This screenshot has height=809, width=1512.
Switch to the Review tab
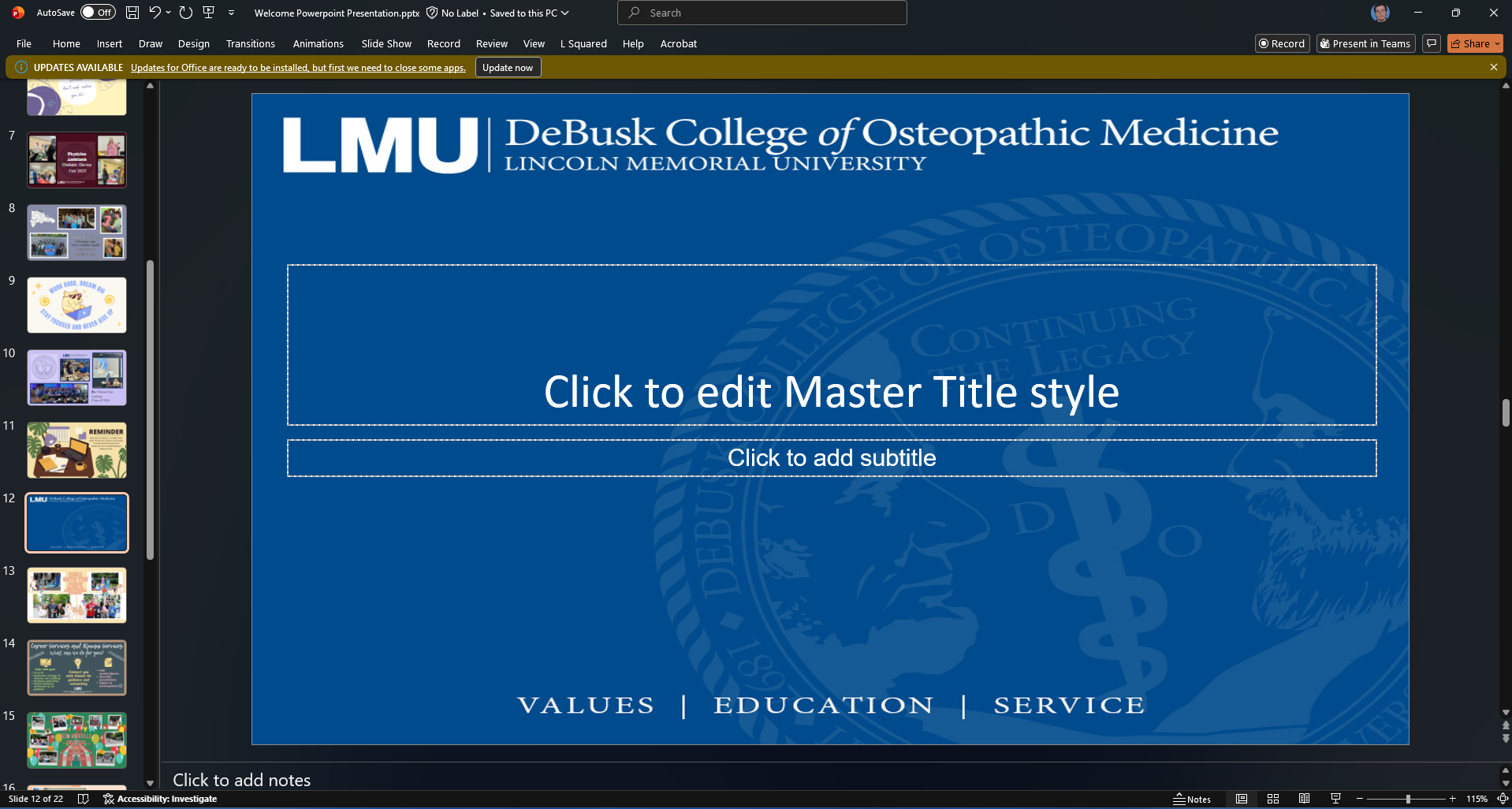[492, 43]
